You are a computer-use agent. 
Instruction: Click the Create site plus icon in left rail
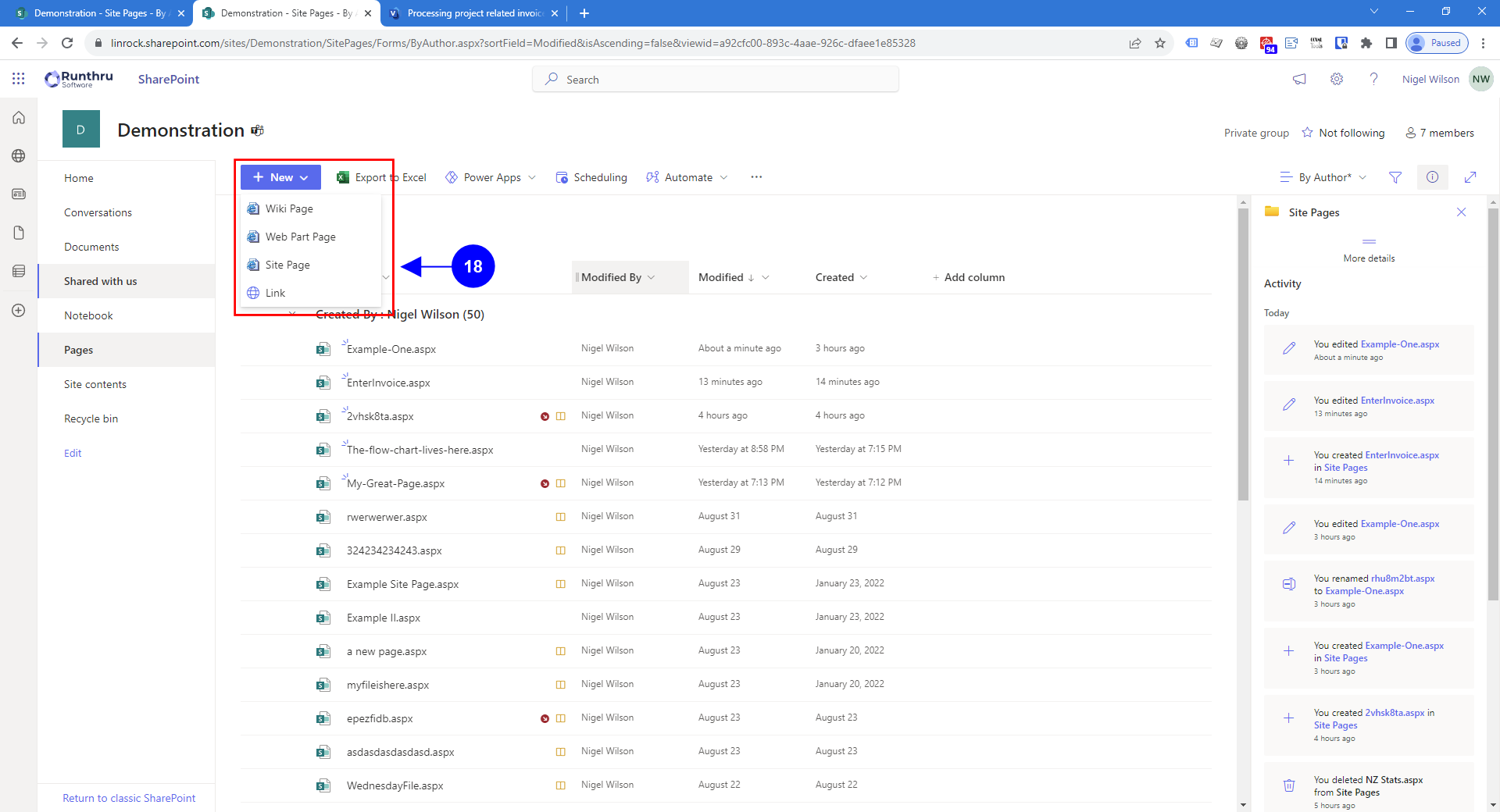pyautogui.click(x=19, y=311)
